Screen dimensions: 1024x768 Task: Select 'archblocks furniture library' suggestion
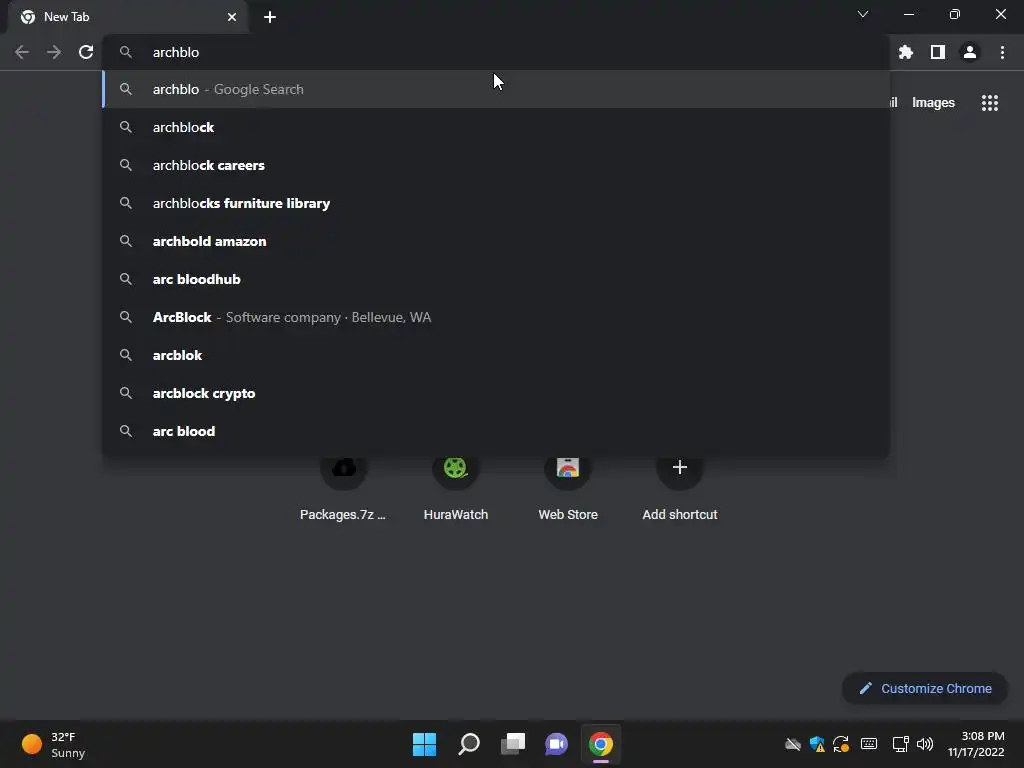tap(496, 203)
